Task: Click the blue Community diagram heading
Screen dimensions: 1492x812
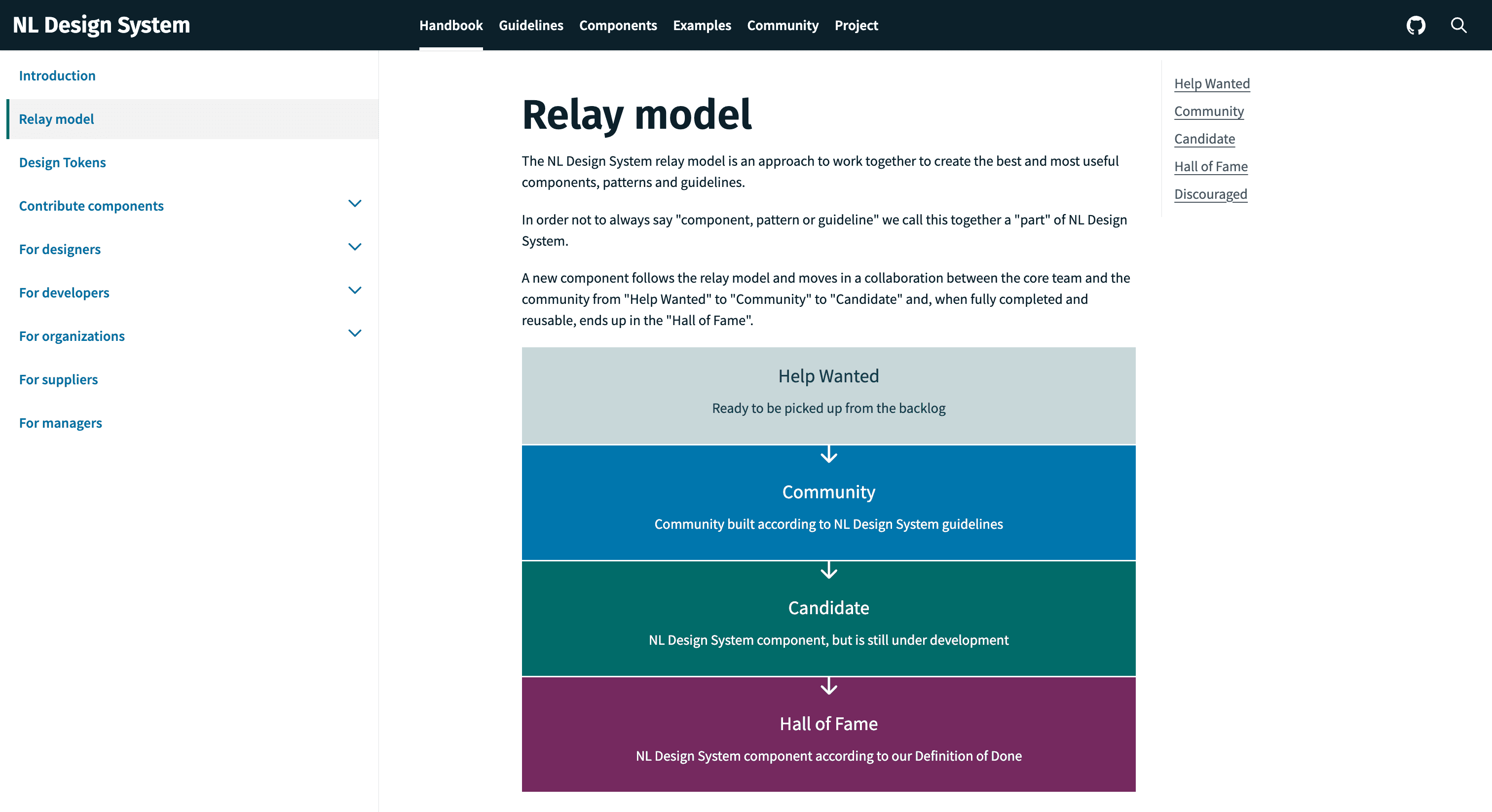Action: point(829,492)
